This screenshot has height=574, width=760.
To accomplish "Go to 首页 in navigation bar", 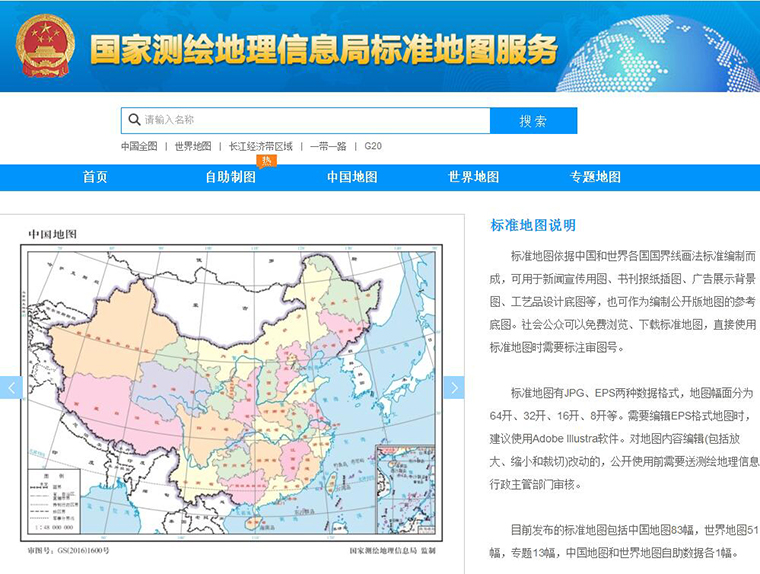I will pos(95,177).
